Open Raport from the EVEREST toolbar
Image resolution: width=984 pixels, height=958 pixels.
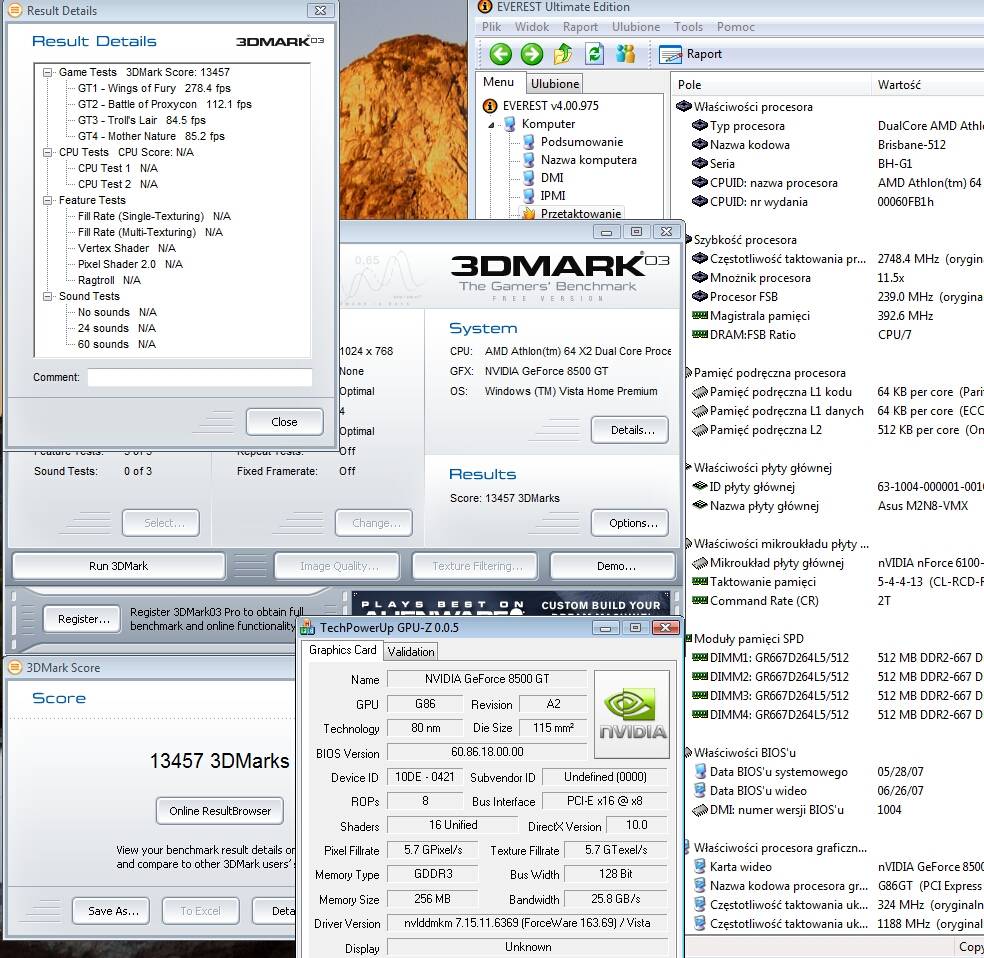[690, 55]
